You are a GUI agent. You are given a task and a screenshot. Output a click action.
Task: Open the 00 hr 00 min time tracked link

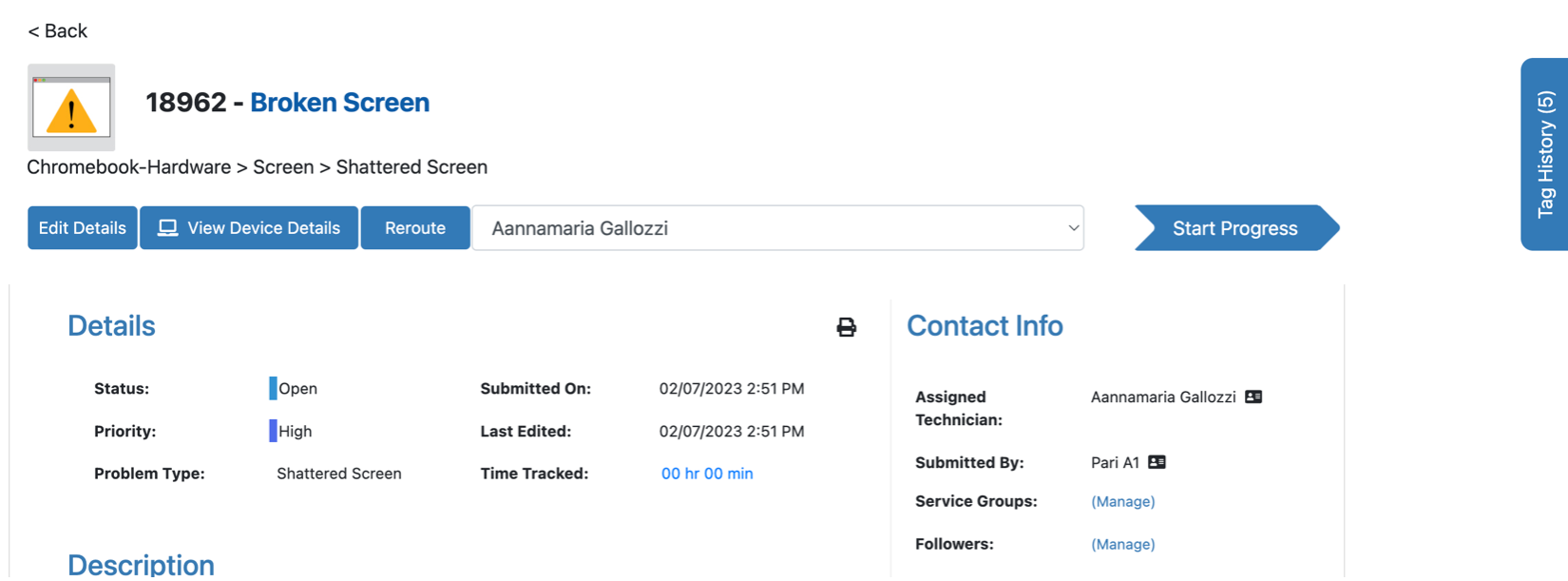pyautogui.click(x=707, y=474)
